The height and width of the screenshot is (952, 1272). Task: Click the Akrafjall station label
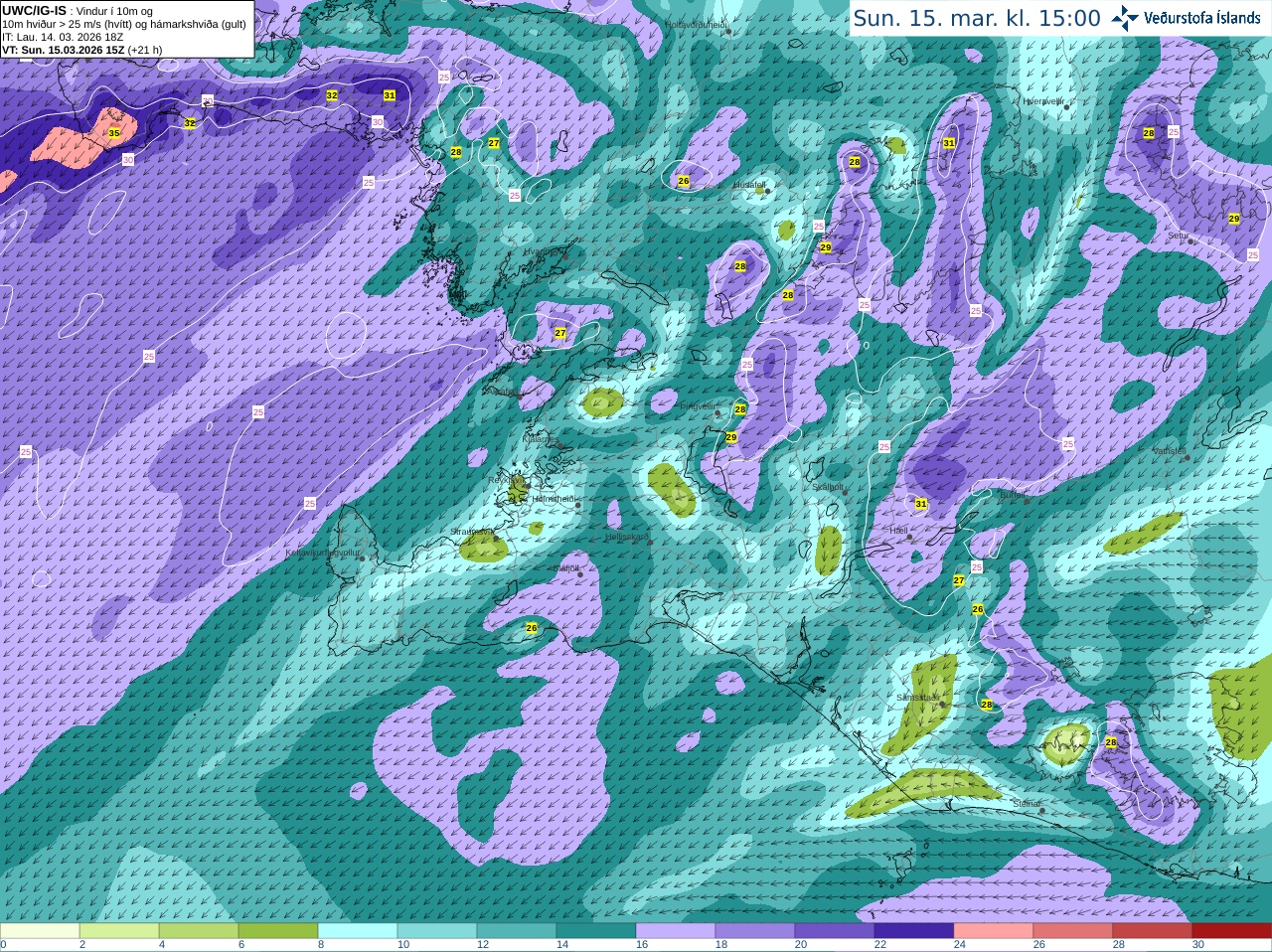[502, 393]
